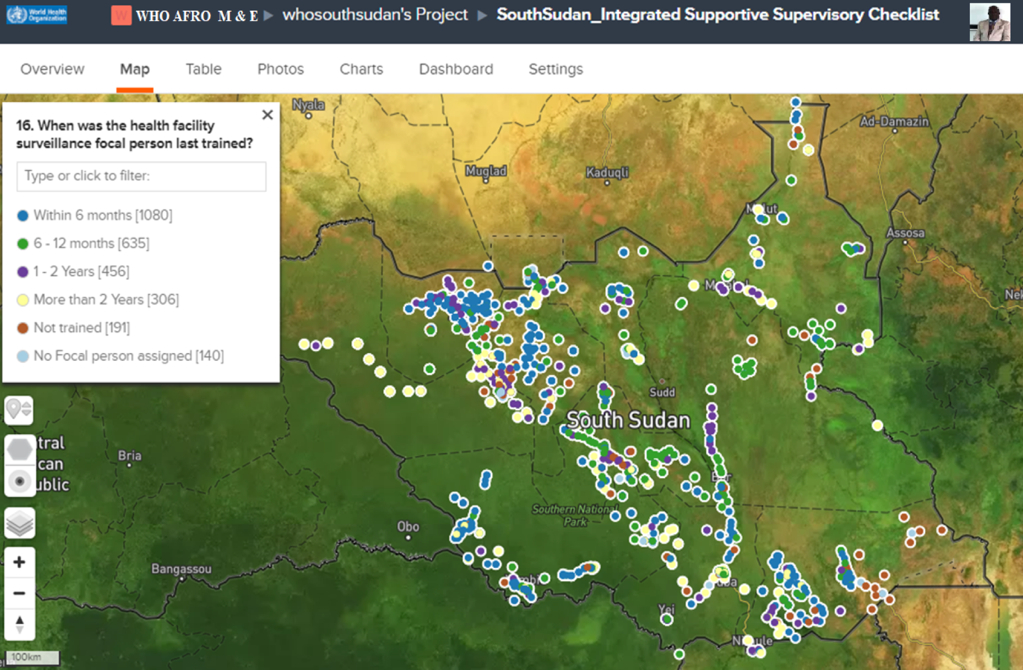Open the WHO AFRO M & E breadcrumb
The width and height of the screenshot is (1023, 670).
click(196, 16)
